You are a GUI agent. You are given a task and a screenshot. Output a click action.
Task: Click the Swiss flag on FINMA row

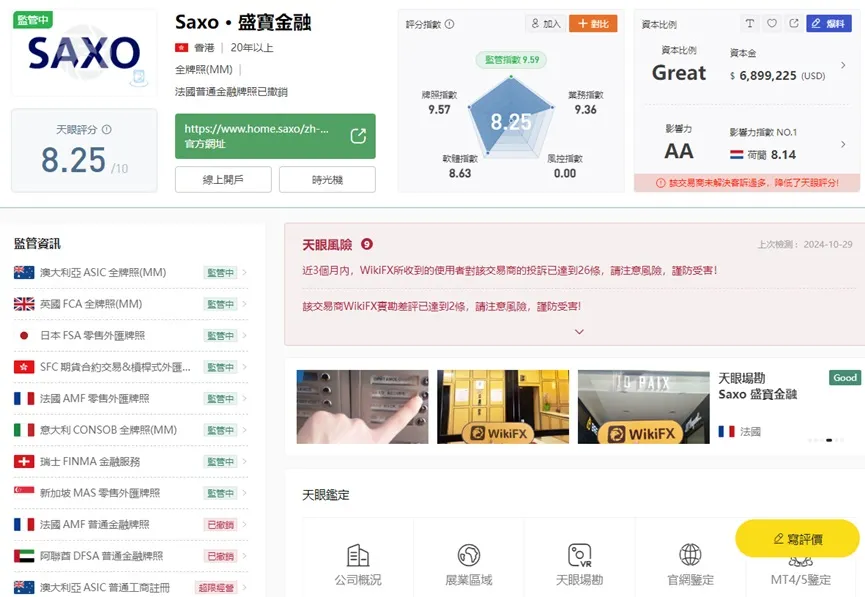pyautogui.click(x=24, y=461)
